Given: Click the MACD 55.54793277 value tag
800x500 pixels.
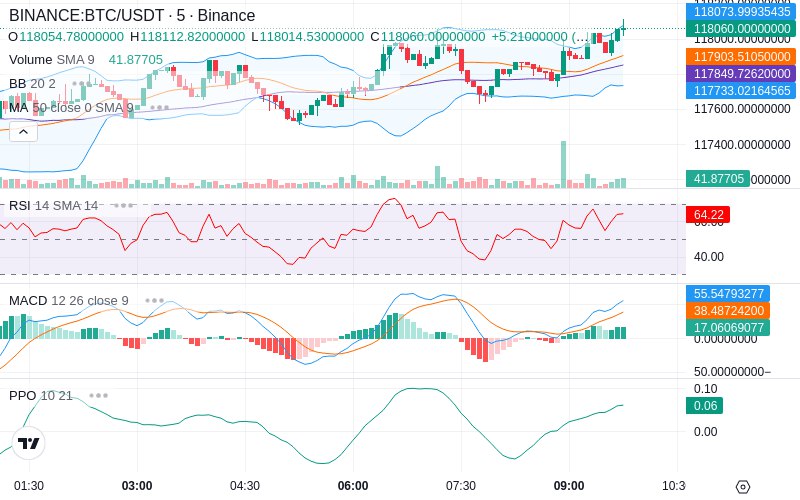Looking at the screenshot, I should click(728, 293).
